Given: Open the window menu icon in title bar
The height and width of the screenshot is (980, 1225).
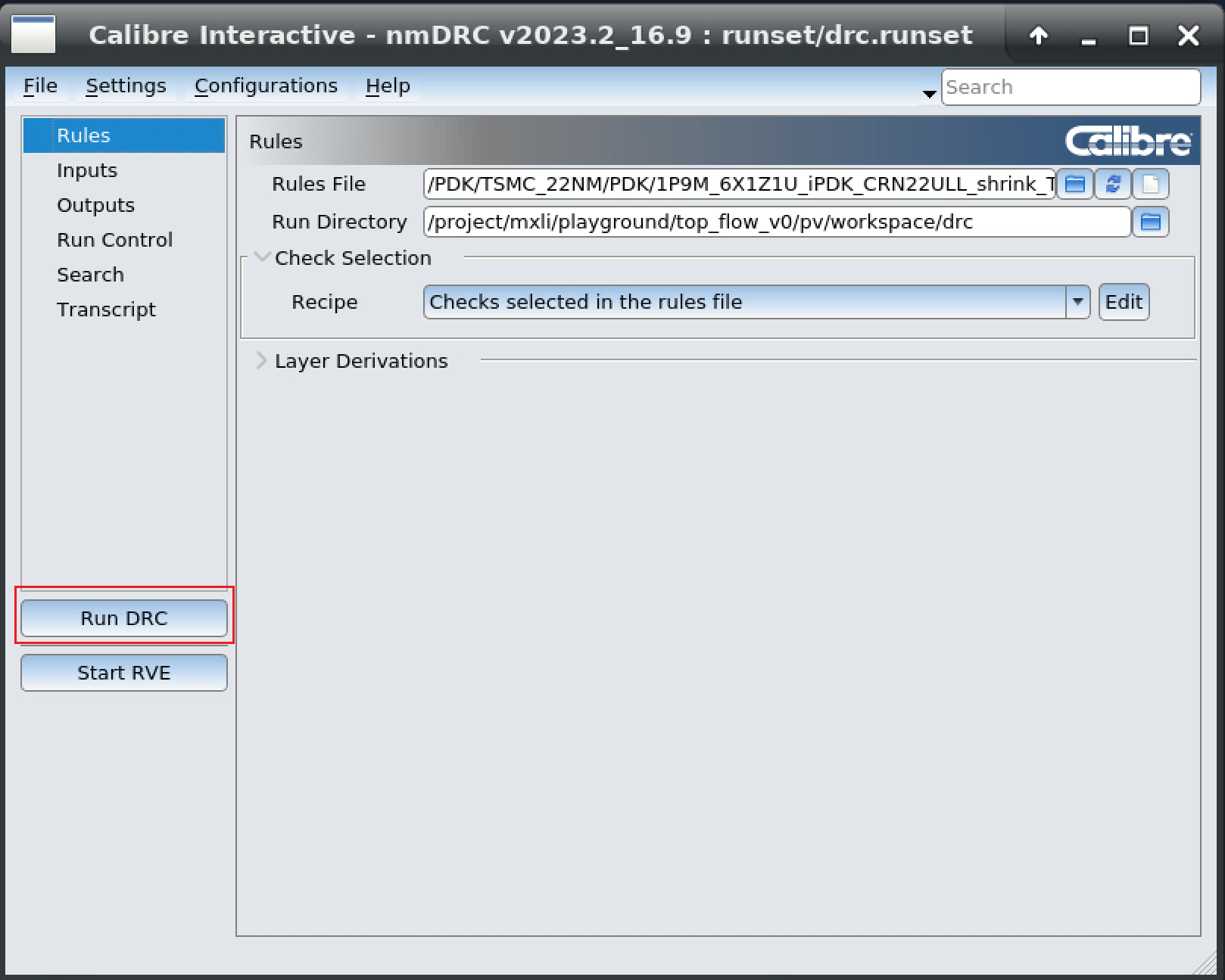Looking at the screenshot, I should [x=33, y=35].
